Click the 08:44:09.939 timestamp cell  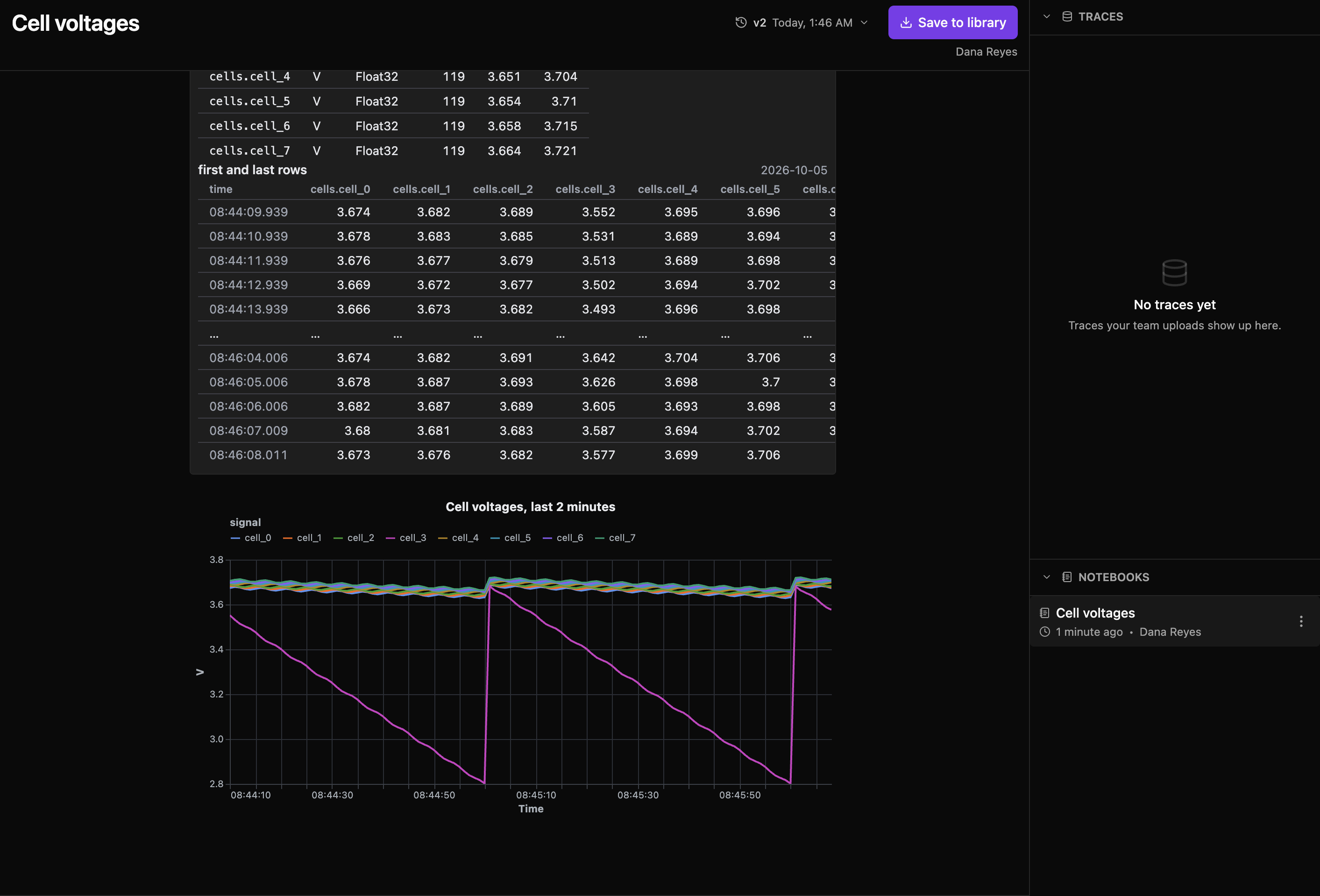(x=249, y=212)
